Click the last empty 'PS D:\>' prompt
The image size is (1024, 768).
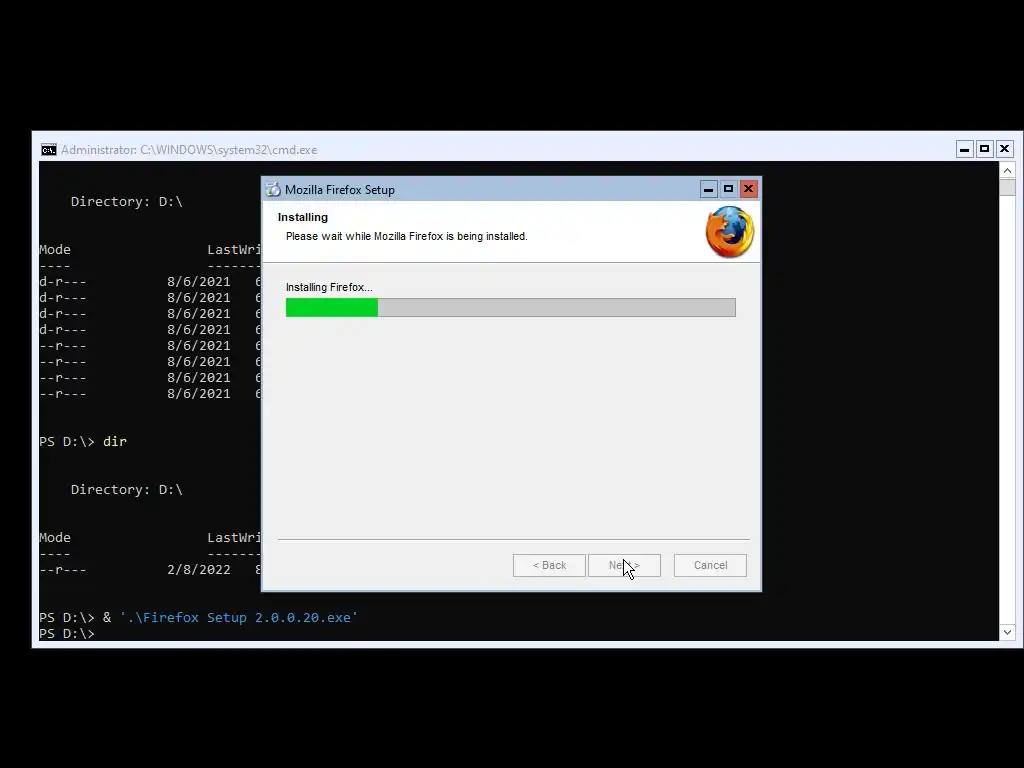coord(67,633)
